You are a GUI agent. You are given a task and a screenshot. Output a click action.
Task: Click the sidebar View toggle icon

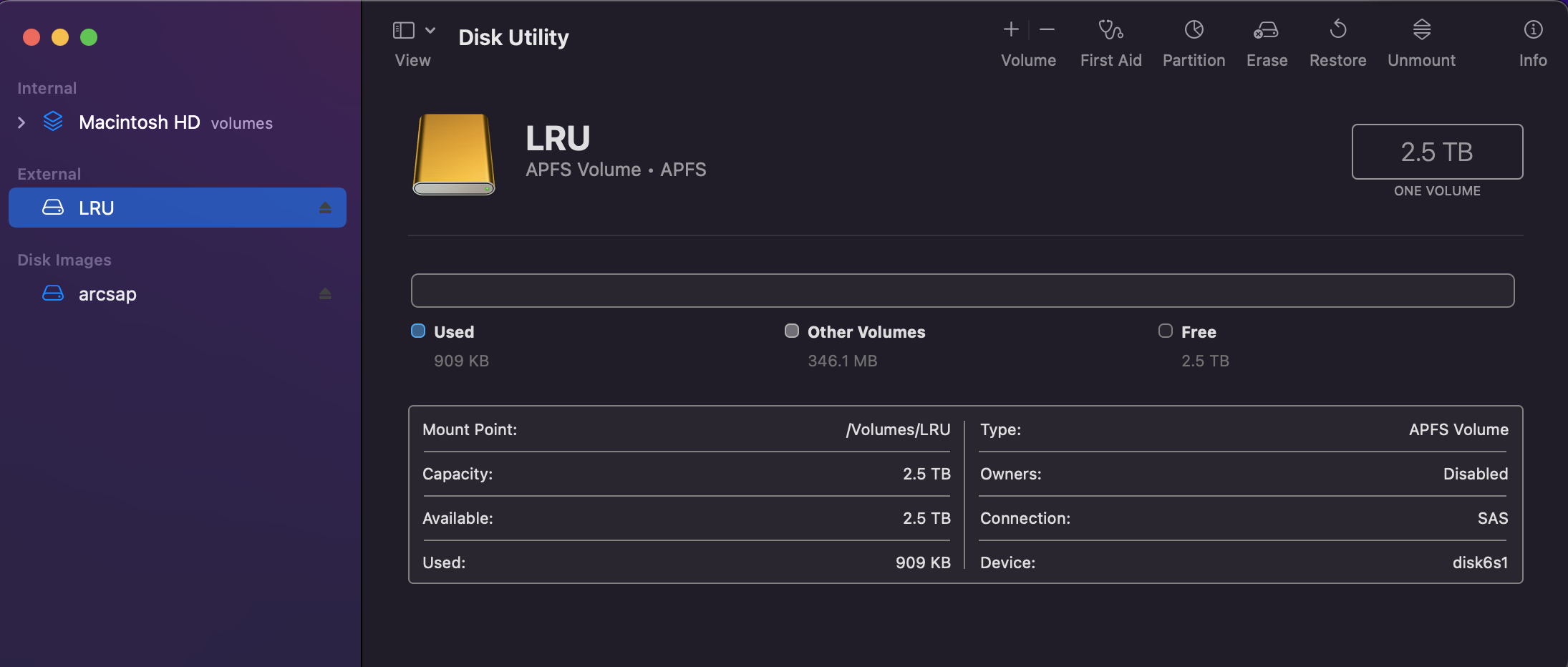(x=404, y=30)
